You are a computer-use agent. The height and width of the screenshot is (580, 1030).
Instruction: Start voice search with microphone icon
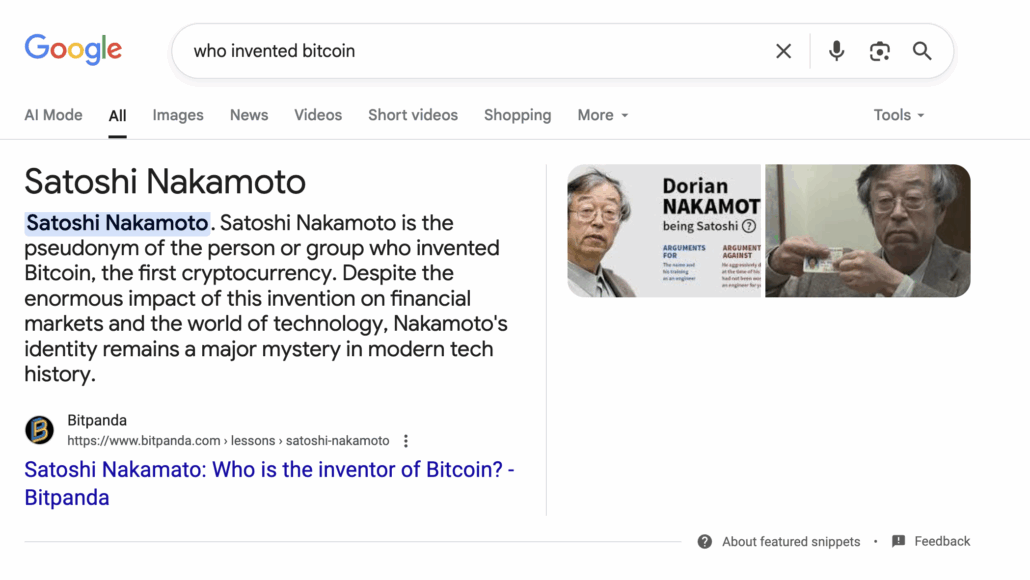pyautogui.click(x=837, y=51)
